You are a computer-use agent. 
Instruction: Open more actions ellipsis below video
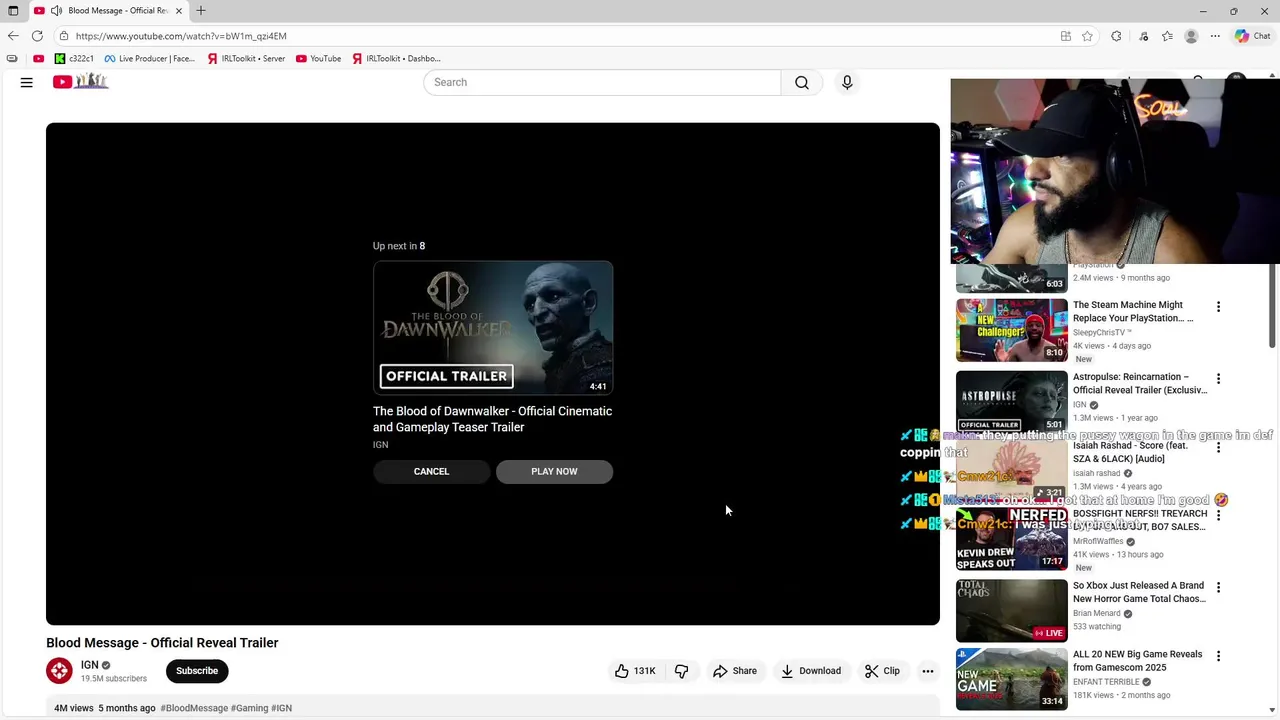(928, 671)
